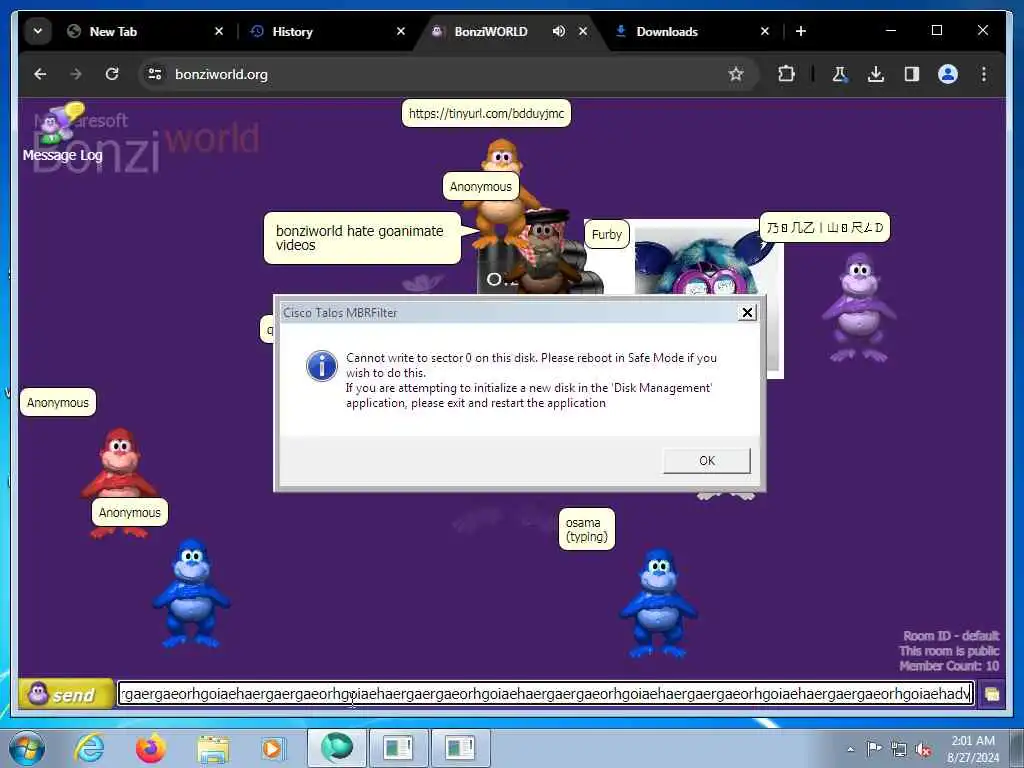Click the purple Bonzi on the right
This screenshot has height=768, width=1024.
point(859,307)
